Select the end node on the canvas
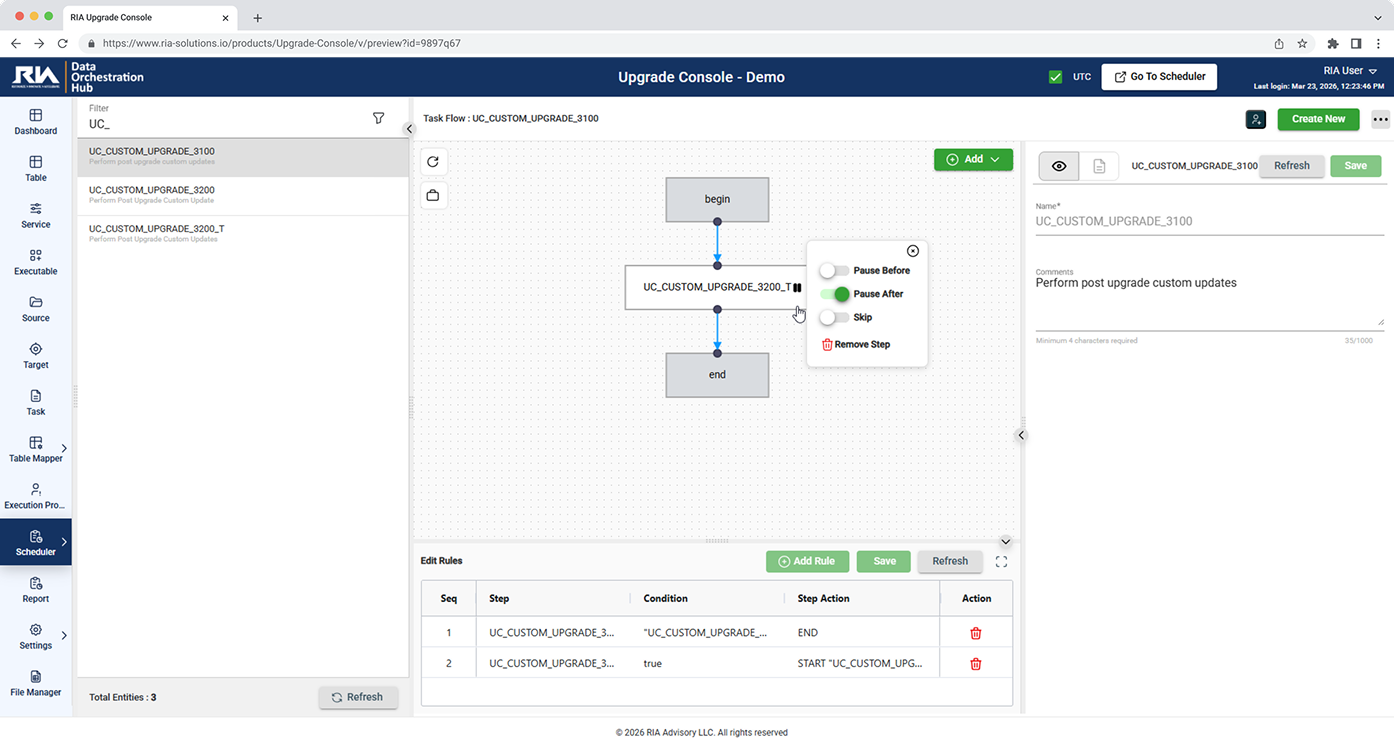Screen dimensions: 1394x748 pyautogui.click(x=717, y=375)
